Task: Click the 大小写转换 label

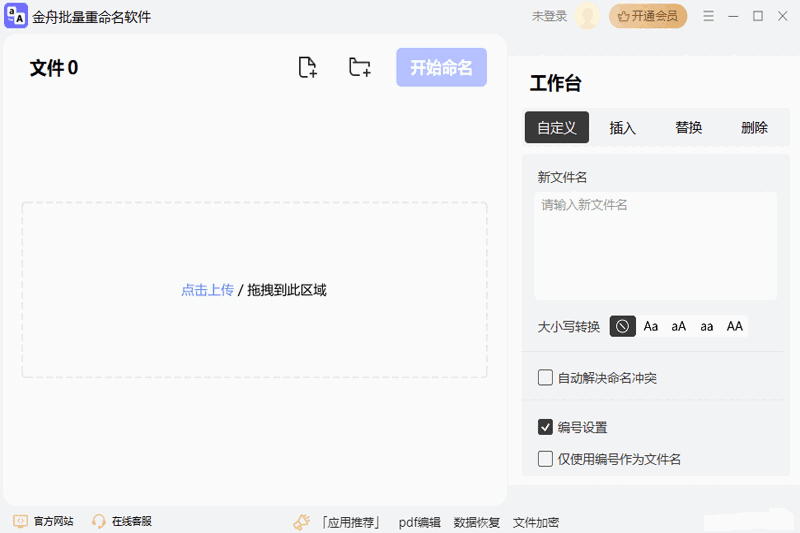Action: tap(568, 326)
